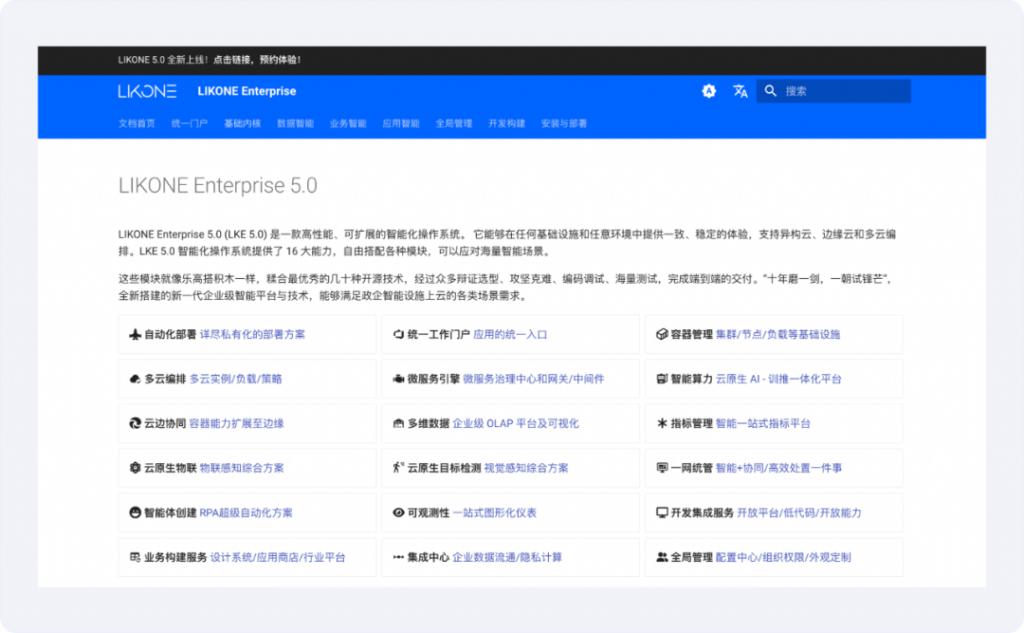Open the 容器能力扩展至边缘 link

[236, 423]
